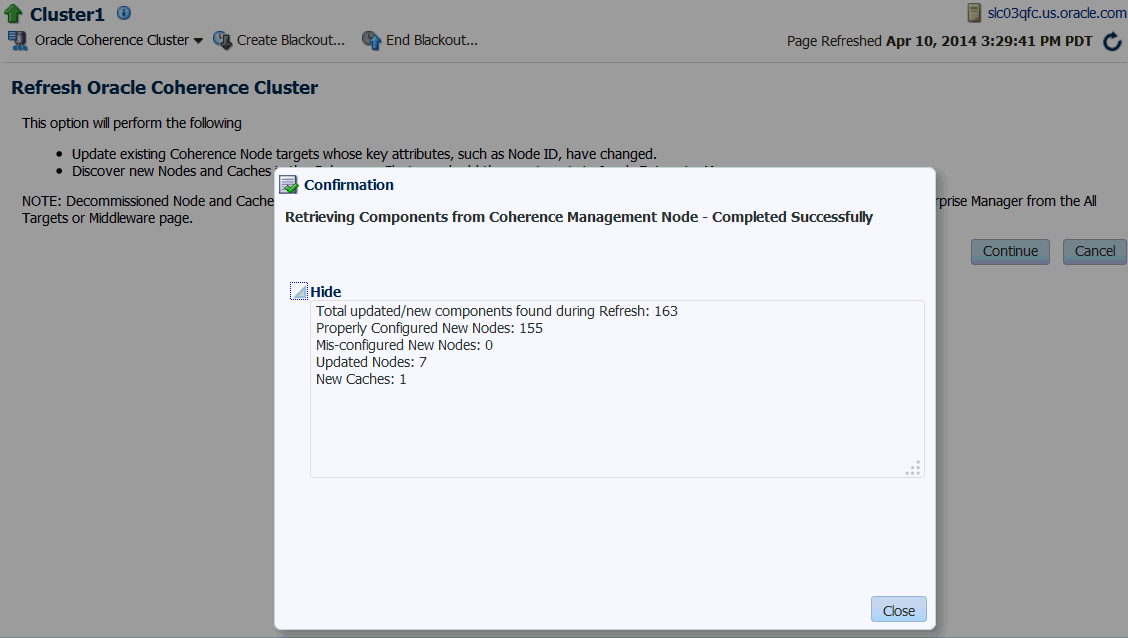The width and height of the screenshot is (1128, 638).
Task: Click the Updated Nodes: 7 line
Action: point(371,362)
